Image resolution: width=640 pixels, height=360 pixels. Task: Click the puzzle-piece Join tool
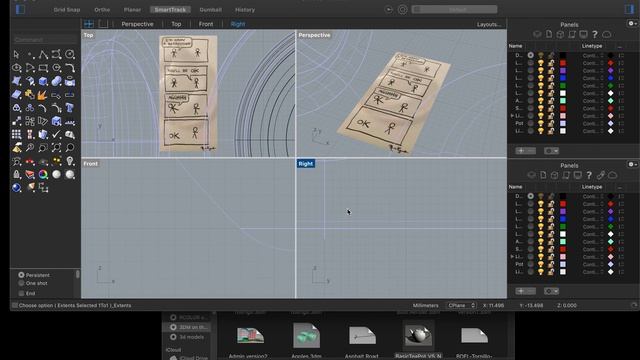pyautogui.click(x=30, y=95)
